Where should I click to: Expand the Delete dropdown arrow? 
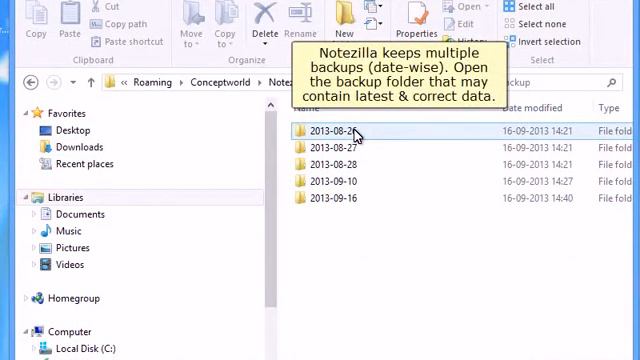click(265, 44)
